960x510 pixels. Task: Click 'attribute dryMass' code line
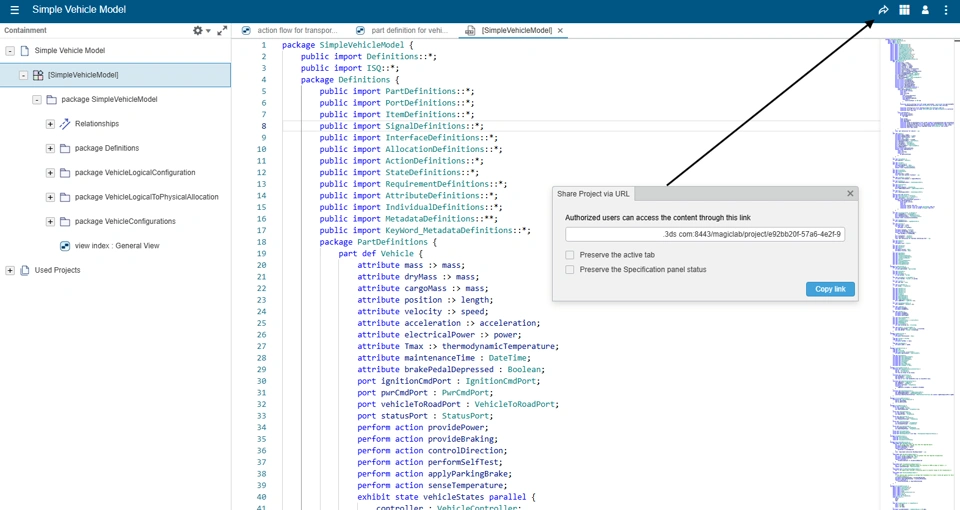point(418,277)
